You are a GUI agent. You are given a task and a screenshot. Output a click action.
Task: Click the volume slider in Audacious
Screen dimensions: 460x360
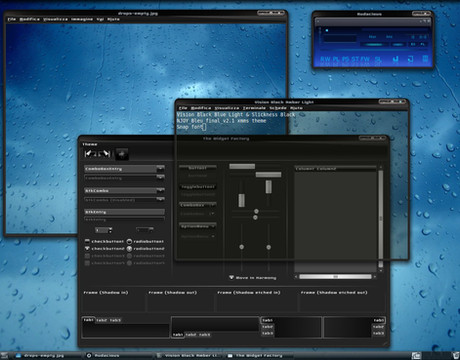pyautogui.click(x=374, y=44)
